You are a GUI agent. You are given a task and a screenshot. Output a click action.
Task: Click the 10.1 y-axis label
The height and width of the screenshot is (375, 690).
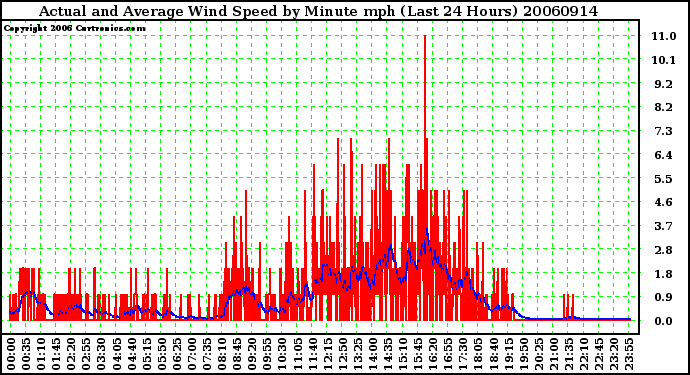pyautogui.click(x=664, y=60)
